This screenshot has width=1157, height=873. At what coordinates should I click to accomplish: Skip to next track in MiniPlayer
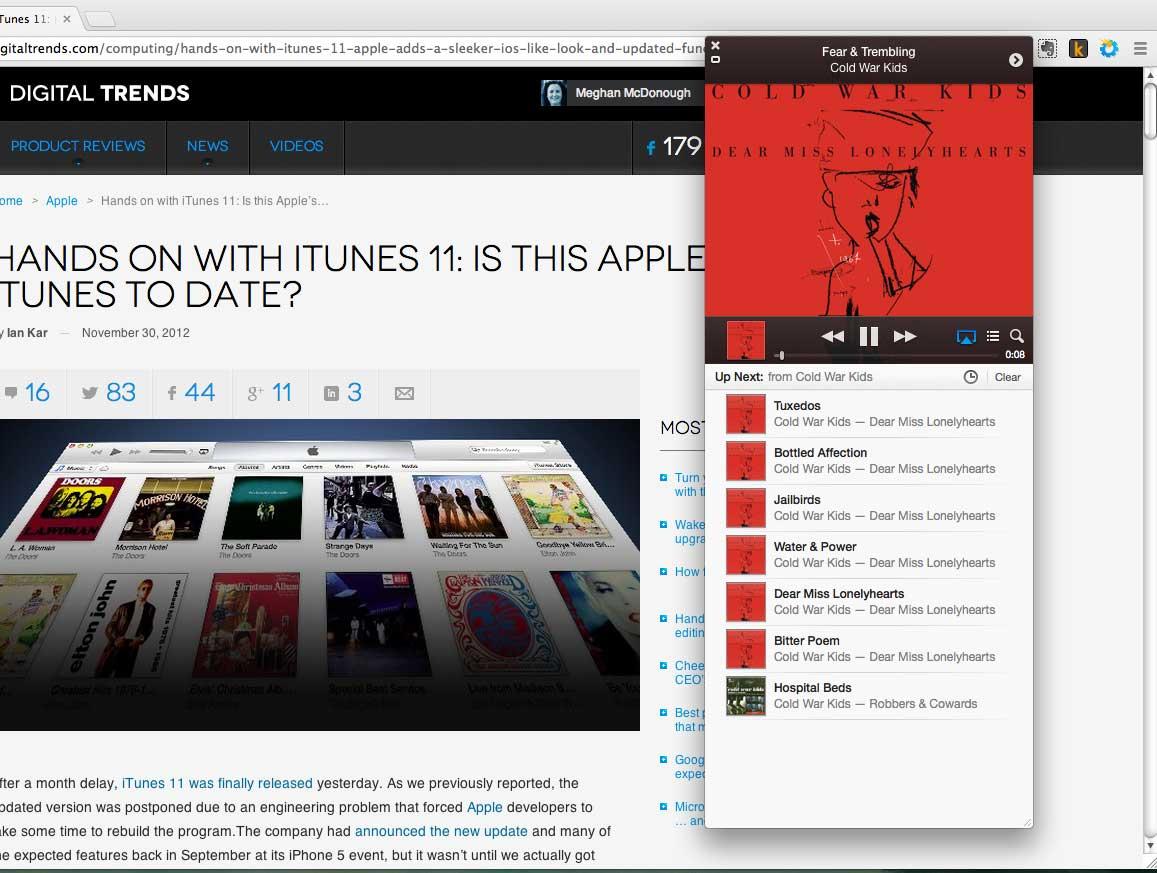tap(905, 337)
